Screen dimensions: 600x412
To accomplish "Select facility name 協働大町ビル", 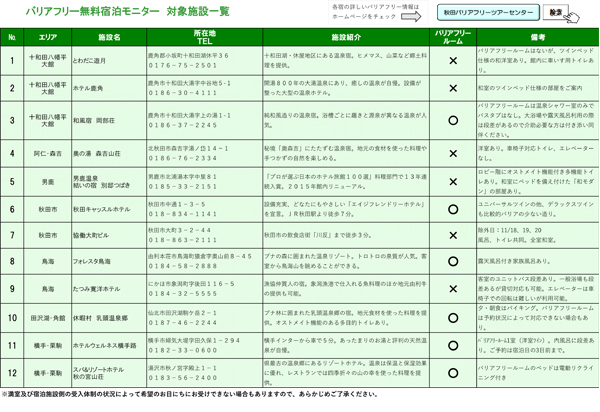I will [91, 235].
